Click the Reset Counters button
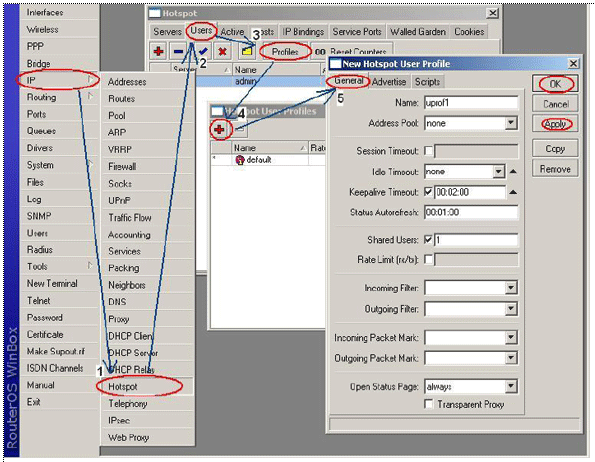This screenshot has width=595, height=462. 351,52
